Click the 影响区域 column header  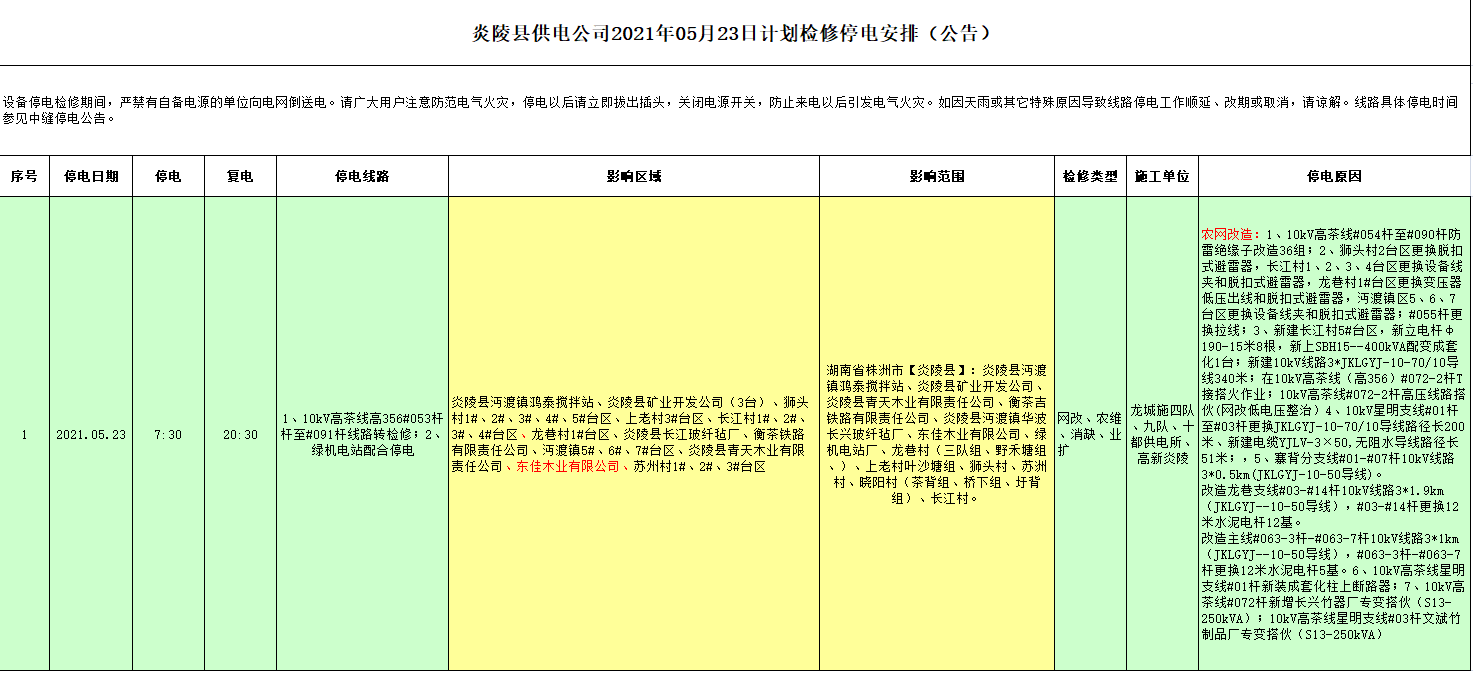point(633,177)
